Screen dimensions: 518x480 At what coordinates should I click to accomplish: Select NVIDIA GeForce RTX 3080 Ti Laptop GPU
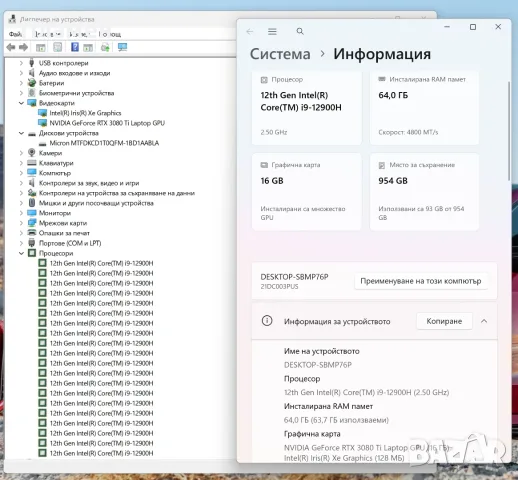(107, 123)
